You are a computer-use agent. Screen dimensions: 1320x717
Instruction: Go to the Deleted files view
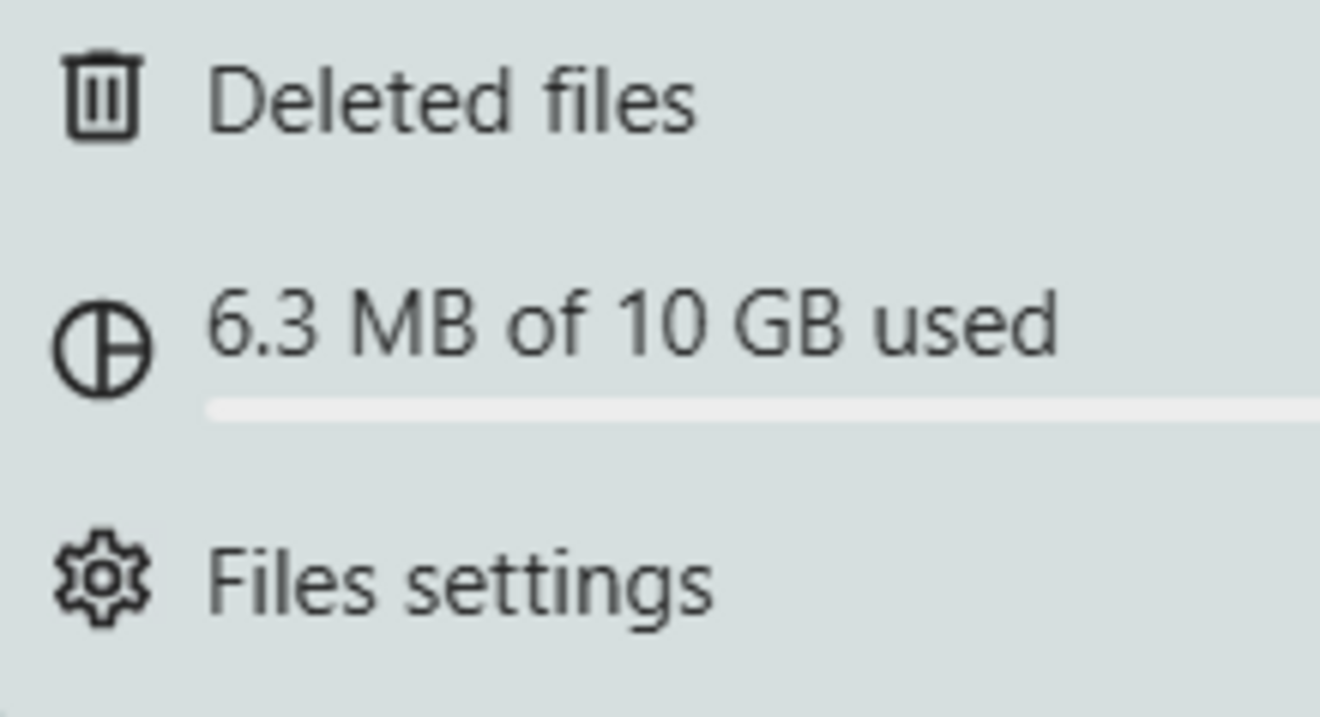tap(450, 100)
